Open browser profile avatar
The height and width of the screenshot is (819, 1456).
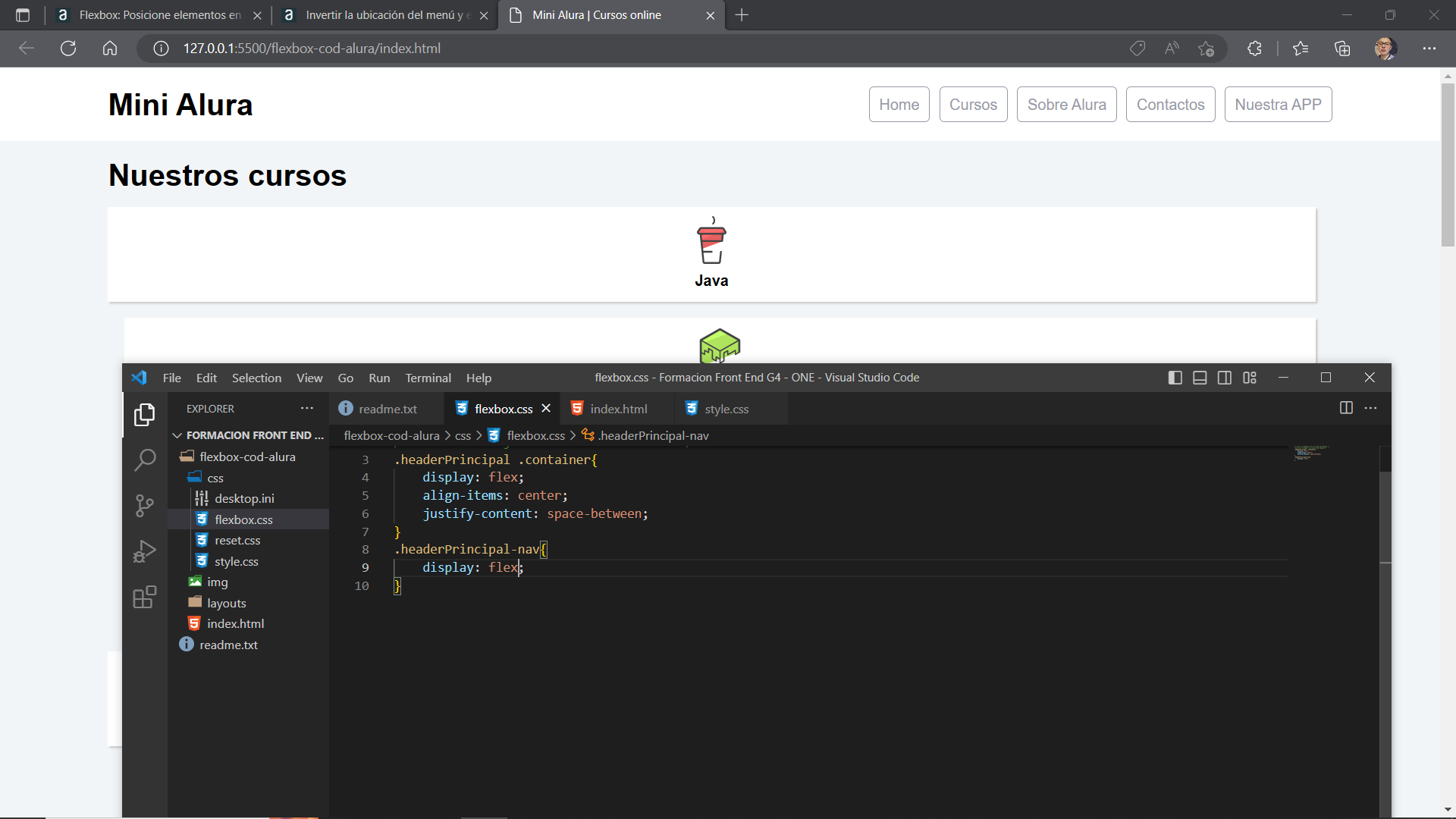1385,49
